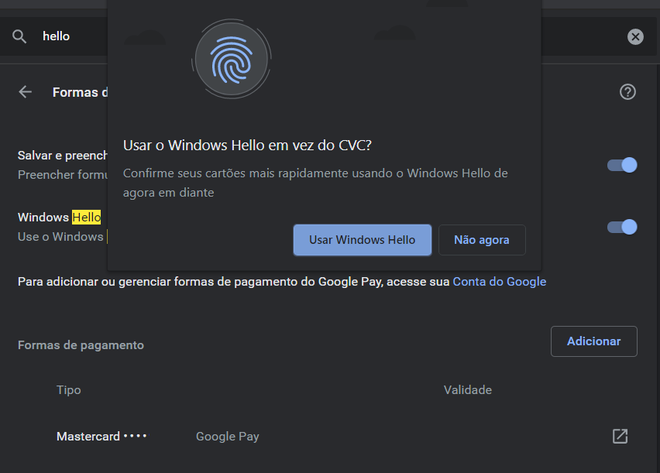Open the help question mark icon

(628, 92)
